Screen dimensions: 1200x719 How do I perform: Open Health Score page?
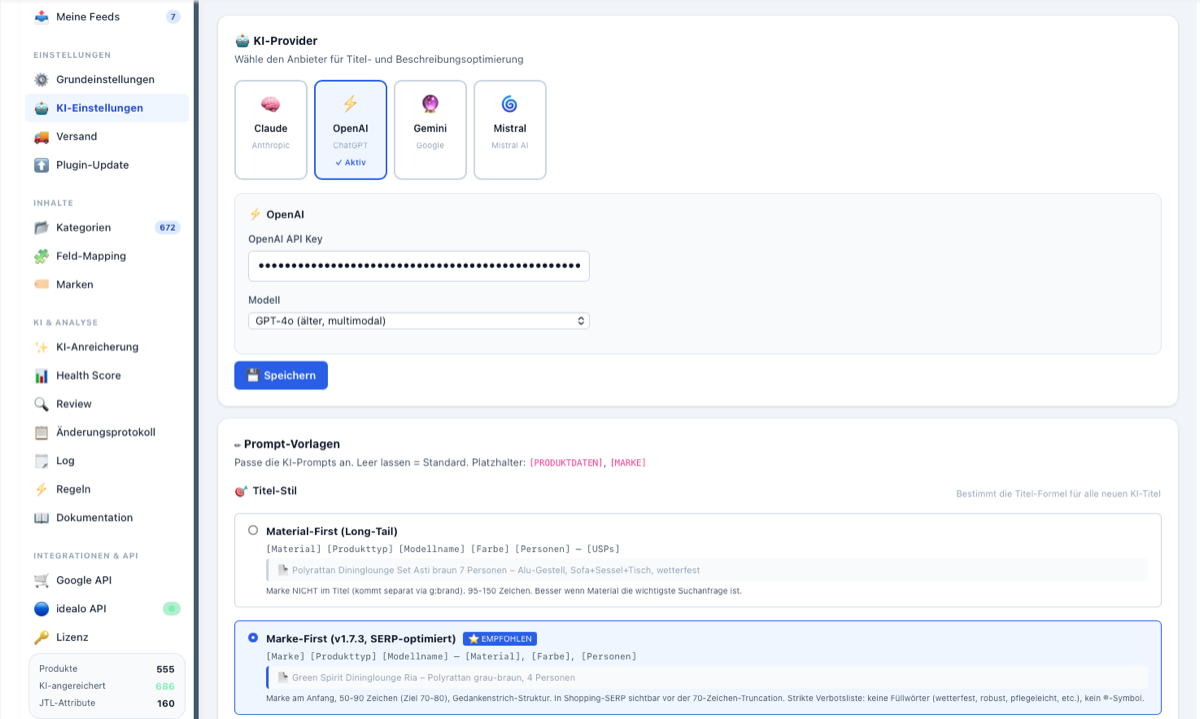coord(107,375)
